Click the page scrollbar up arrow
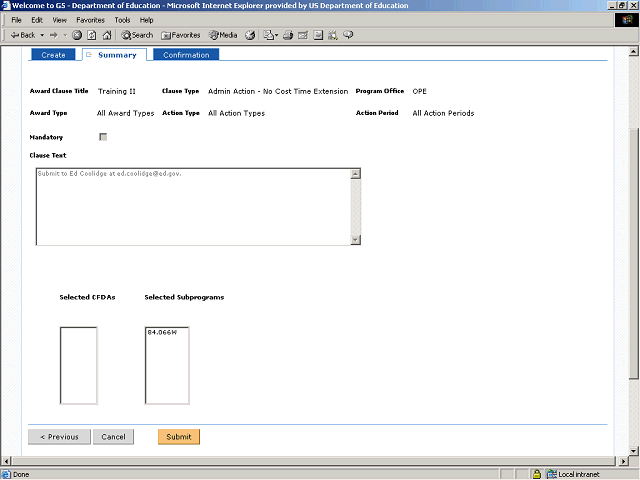640x480 pixels. [x=633, y=51]
